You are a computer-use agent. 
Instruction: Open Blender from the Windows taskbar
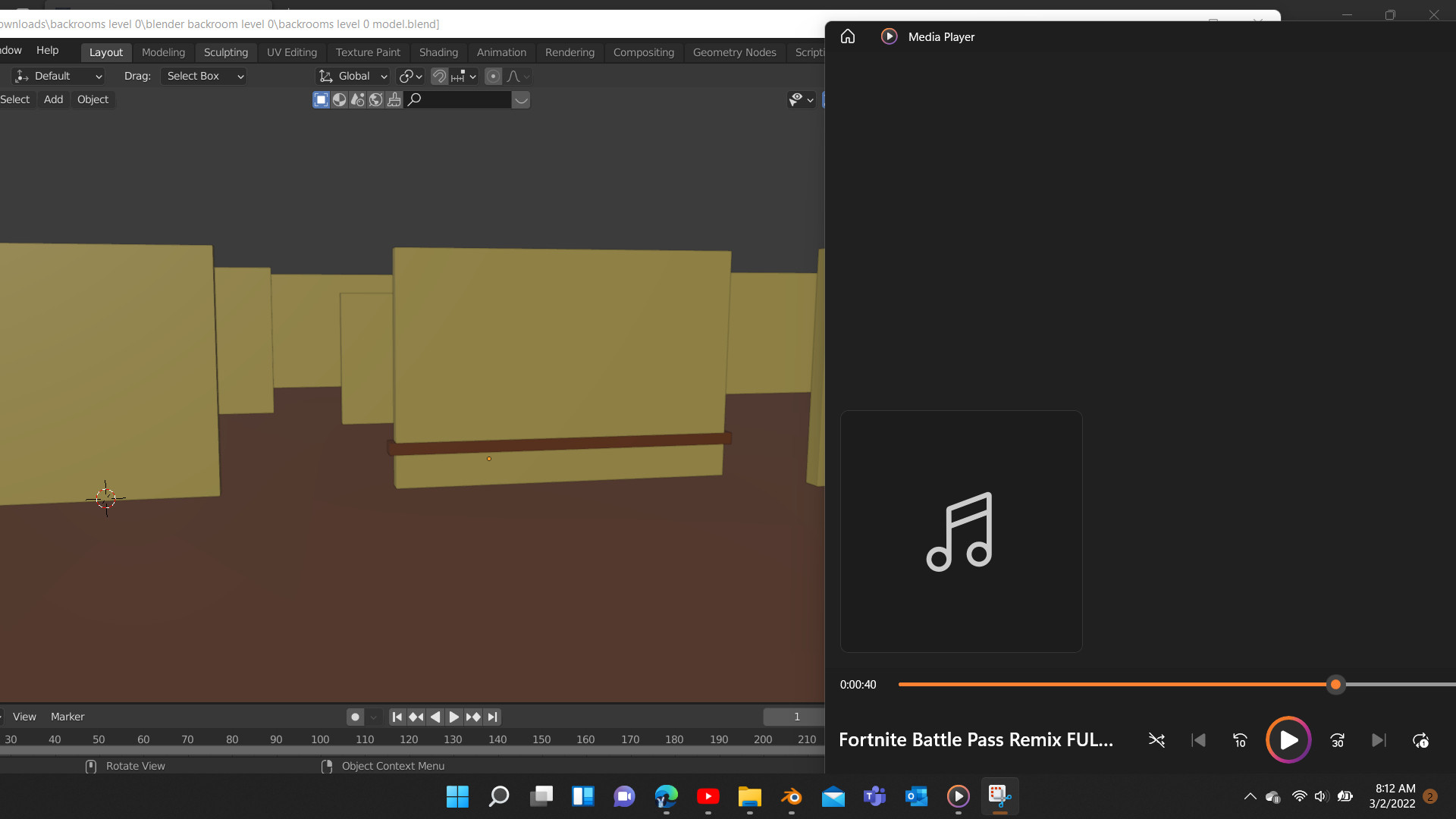791,796
